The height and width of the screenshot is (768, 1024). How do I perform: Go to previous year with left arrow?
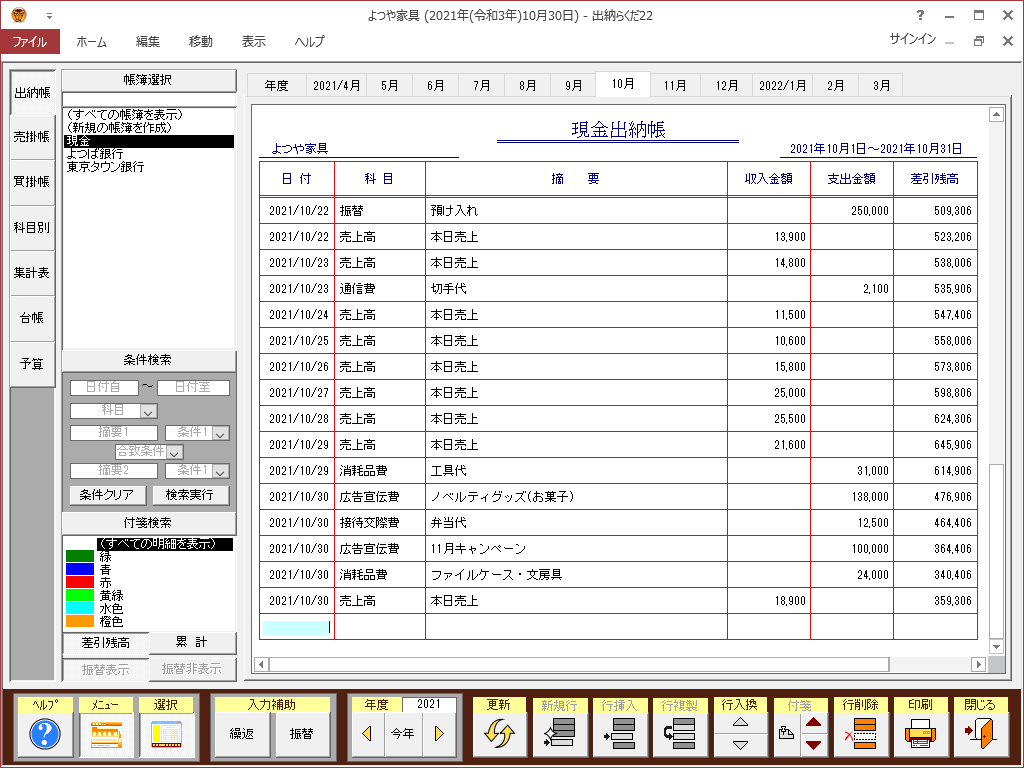click(367, 734)
